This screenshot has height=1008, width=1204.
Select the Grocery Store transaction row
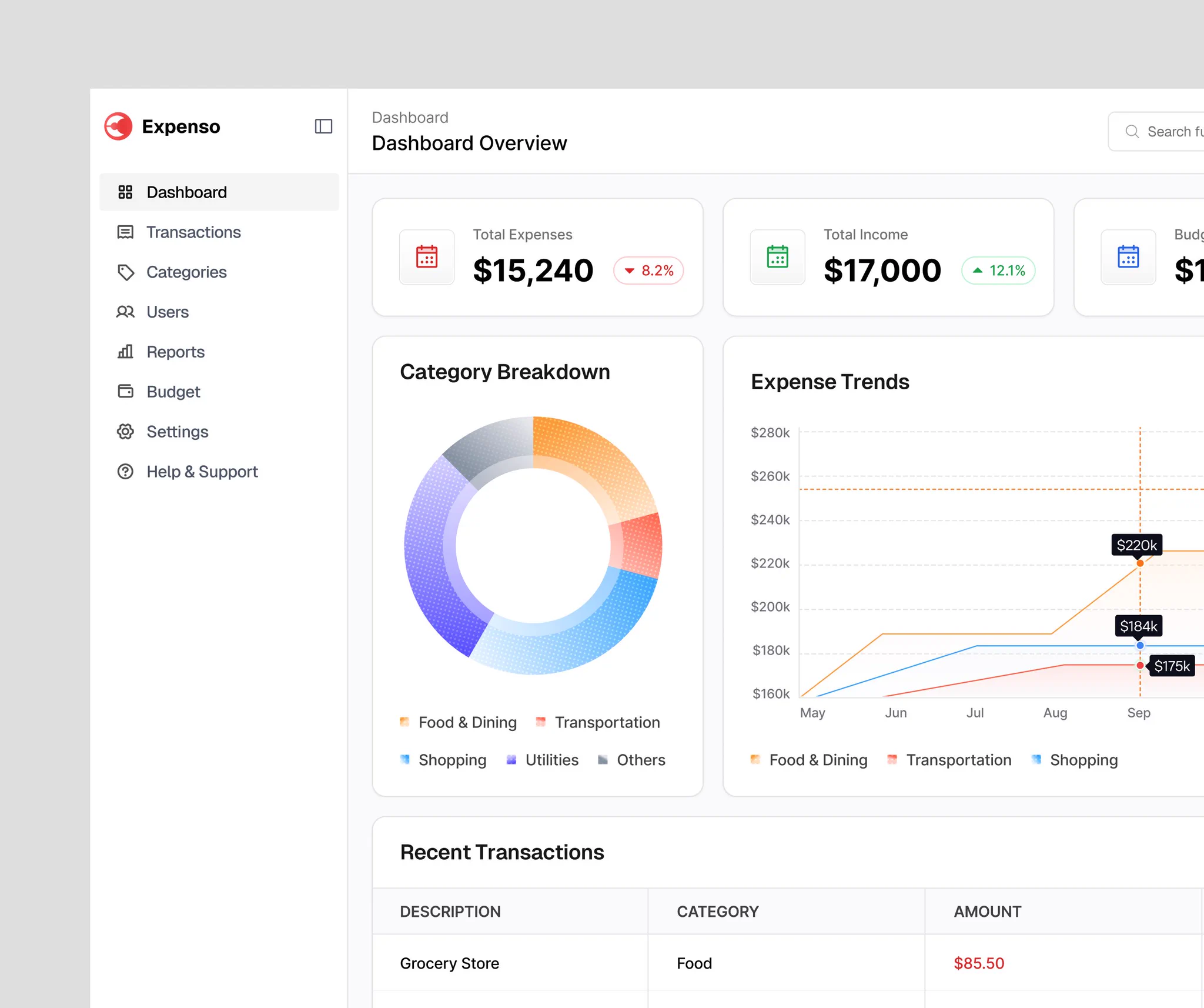click(788, 963)
